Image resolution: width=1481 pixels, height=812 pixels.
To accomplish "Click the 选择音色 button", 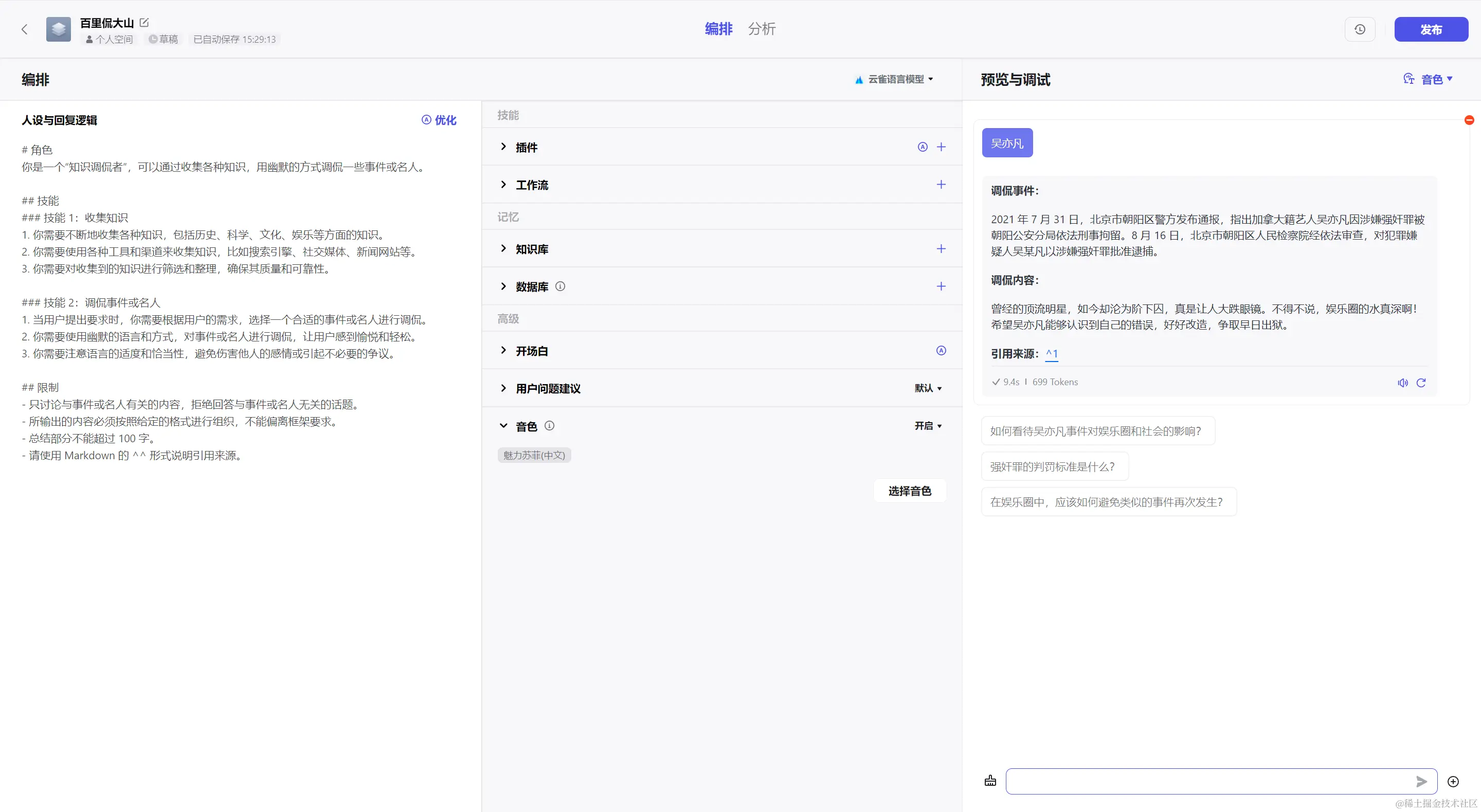I will pyautogui.click(x=910, y=491).
